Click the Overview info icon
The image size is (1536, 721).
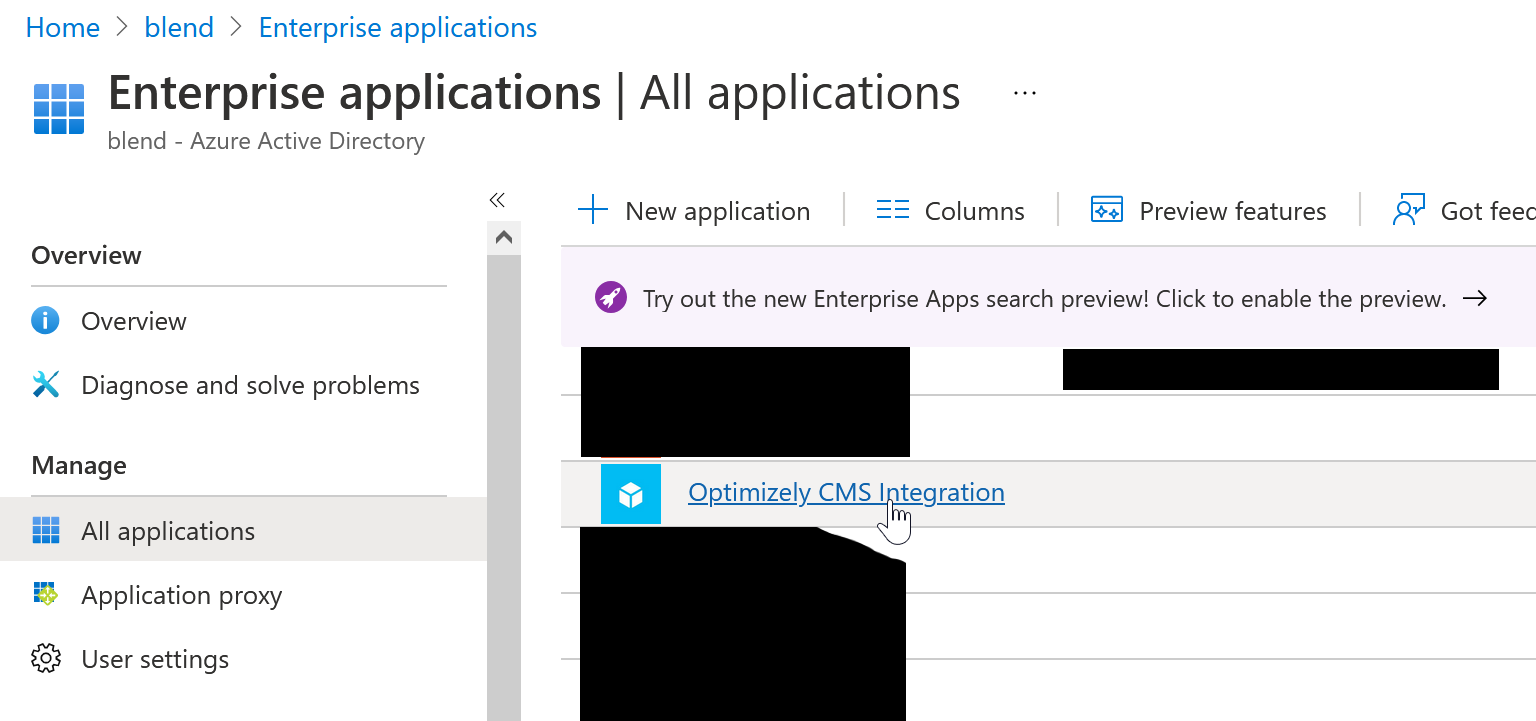click(x=46, y=321)
